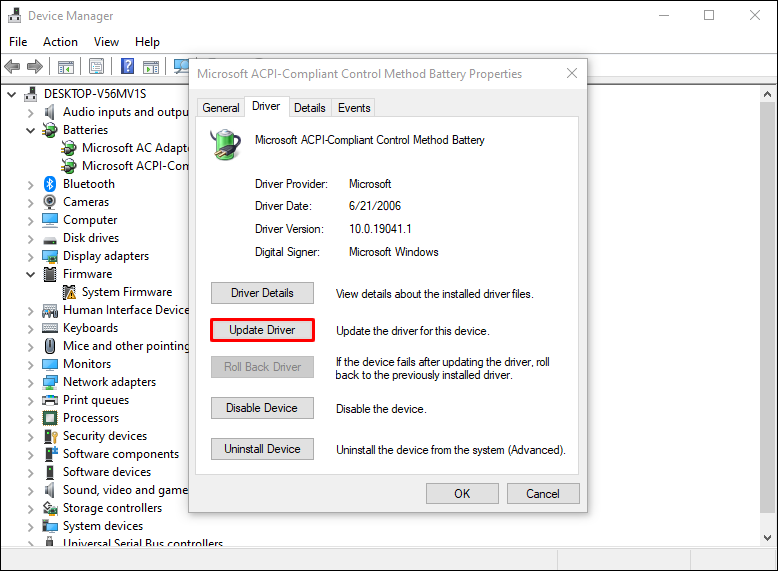Click the Show/Hide Action Pane toolbar icon

[x=151, y=66]
